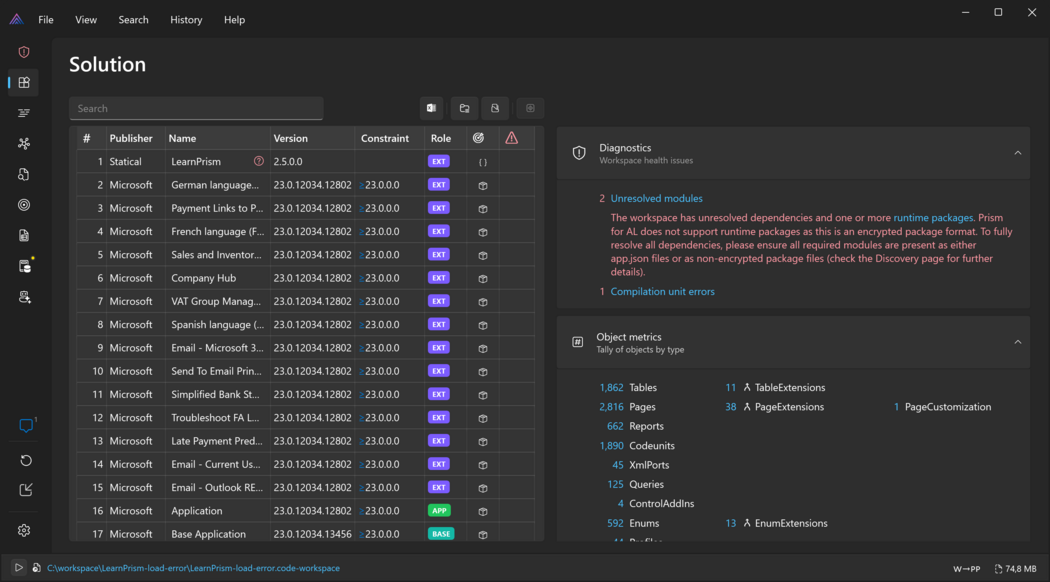The image size is (1050, 582).
Task: Open the View menu
Action: coord(86,20)
